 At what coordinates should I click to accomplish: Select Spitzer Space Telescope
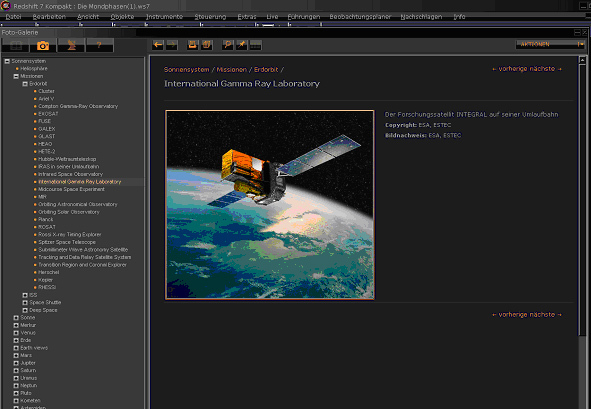(x=67, y=242)
